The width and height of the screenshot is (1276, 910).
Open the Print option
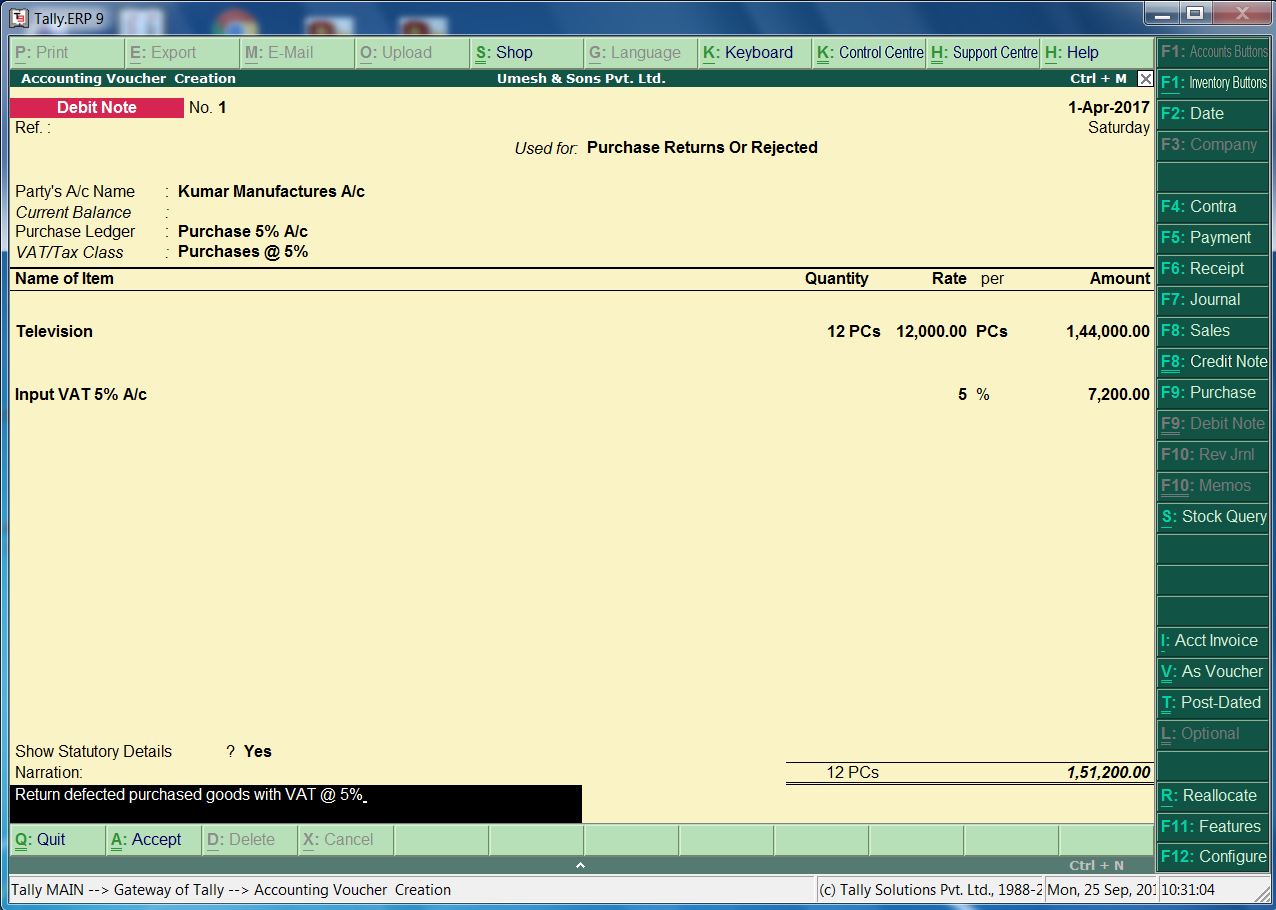pyautogui.click(x=67, y=53)
